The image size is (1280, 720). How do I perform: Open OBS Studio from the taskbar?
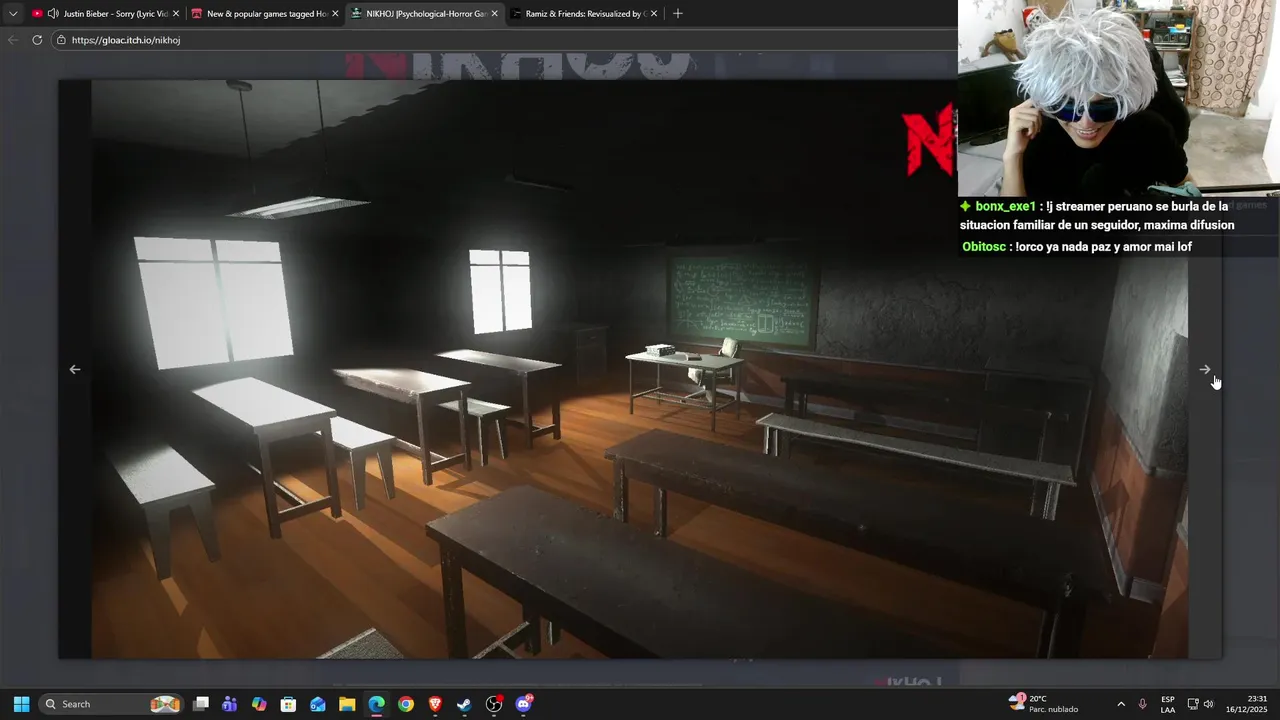pos(494,704)
